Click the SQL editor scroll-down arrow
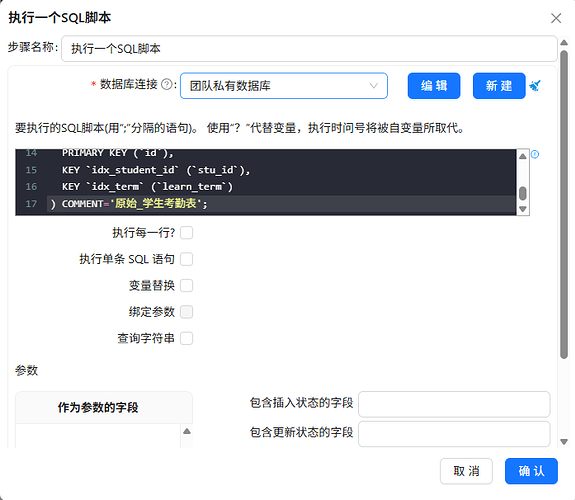The image size is (575, 500). click(523, 209)
